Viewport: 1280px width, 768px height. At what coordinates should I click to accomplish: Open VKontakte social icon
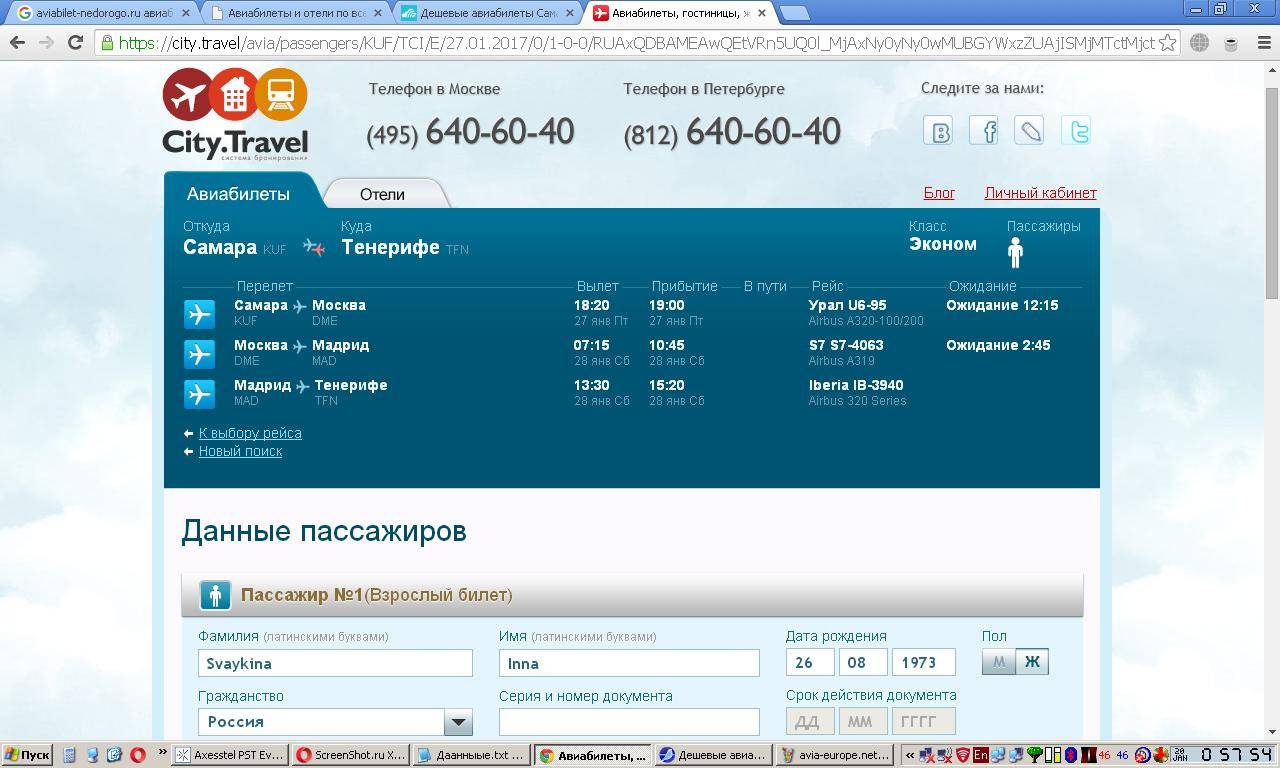pyautogui.click(x=938, y=131)
